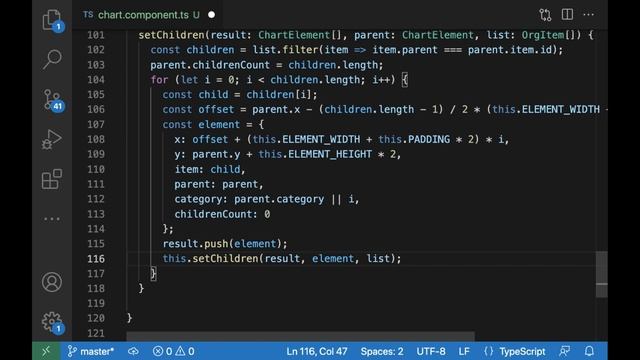Select the UTF-8 encoding indicator
Viewport: 640px width, 360px height.
tap(431, 351)
